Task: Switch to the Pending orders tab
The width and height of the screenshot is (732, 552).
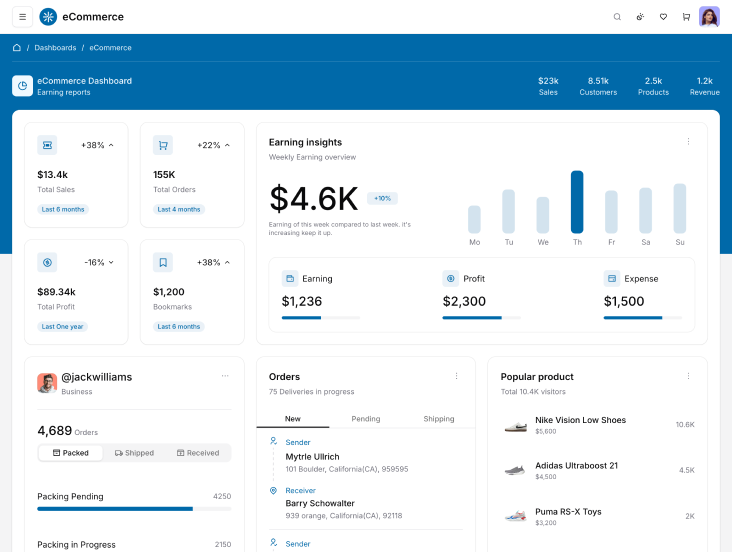Action: click(x=366, y=419)
